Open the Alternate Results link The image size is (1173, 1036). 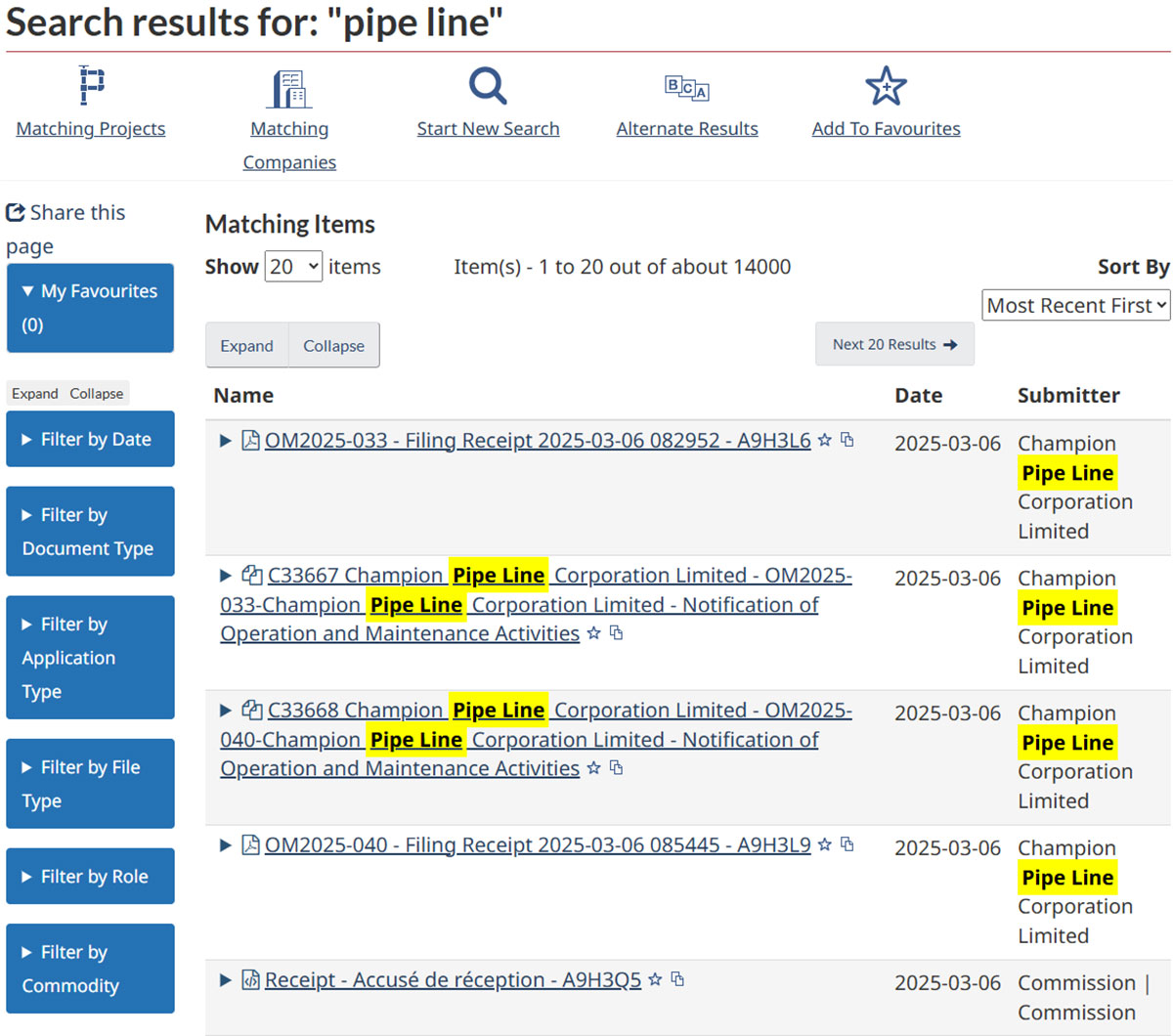click(x=687, y=128)
